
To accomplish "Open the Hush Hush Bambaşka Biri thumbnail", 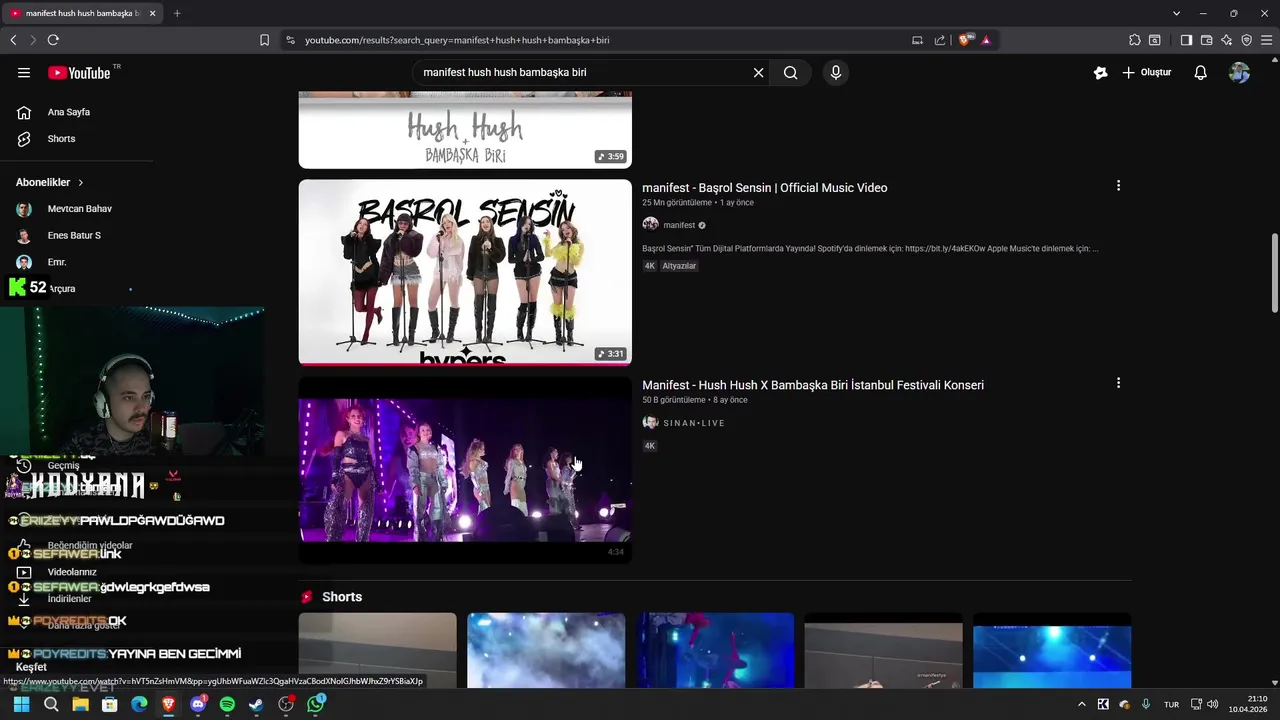I will [x=465, y=130].
